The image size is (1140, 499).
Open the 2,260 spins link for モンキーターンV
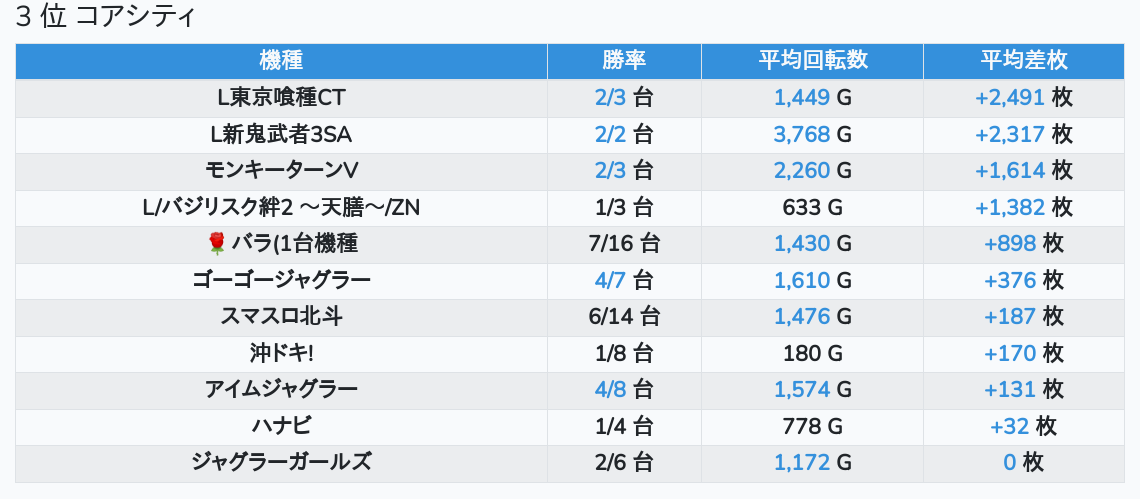point(802,171)
